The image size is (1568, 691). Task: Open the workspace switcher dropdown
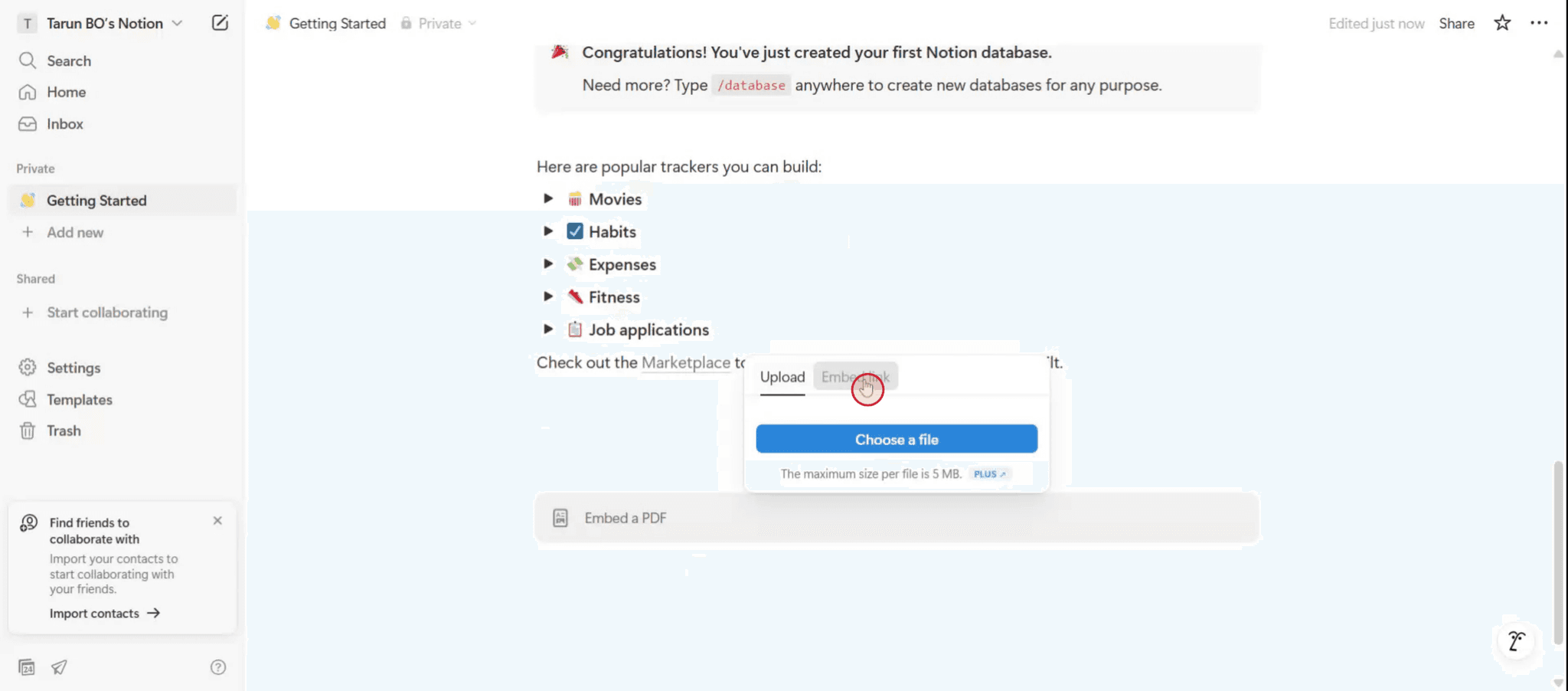(178, 23)
